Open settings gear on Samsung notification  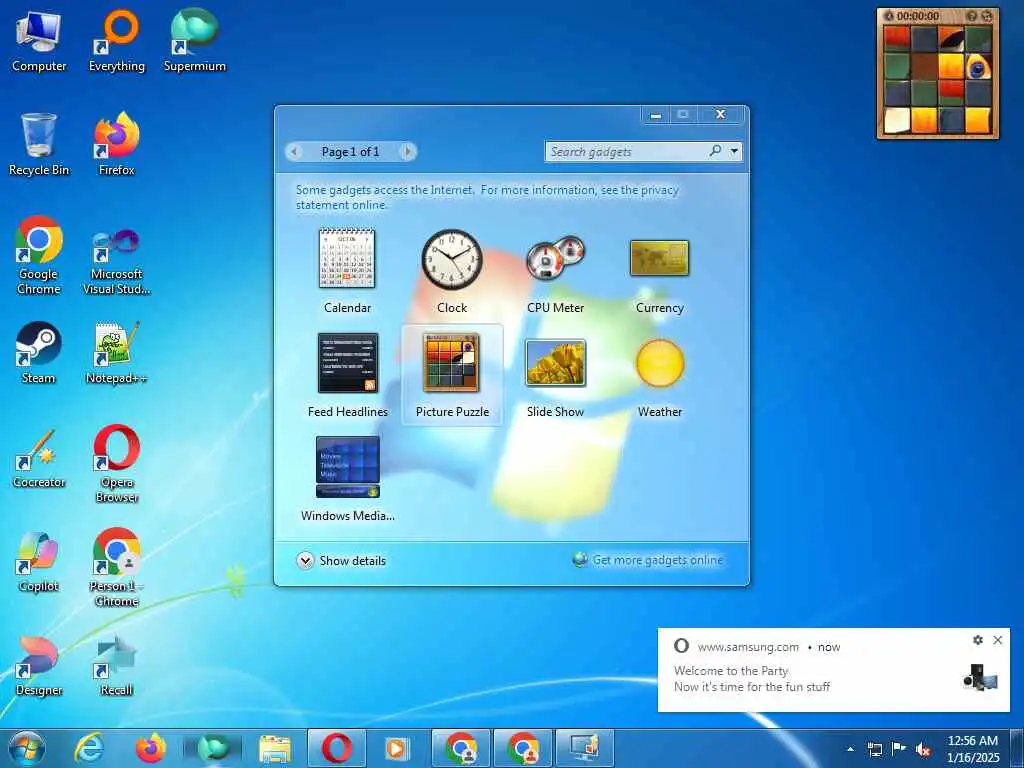978,640
